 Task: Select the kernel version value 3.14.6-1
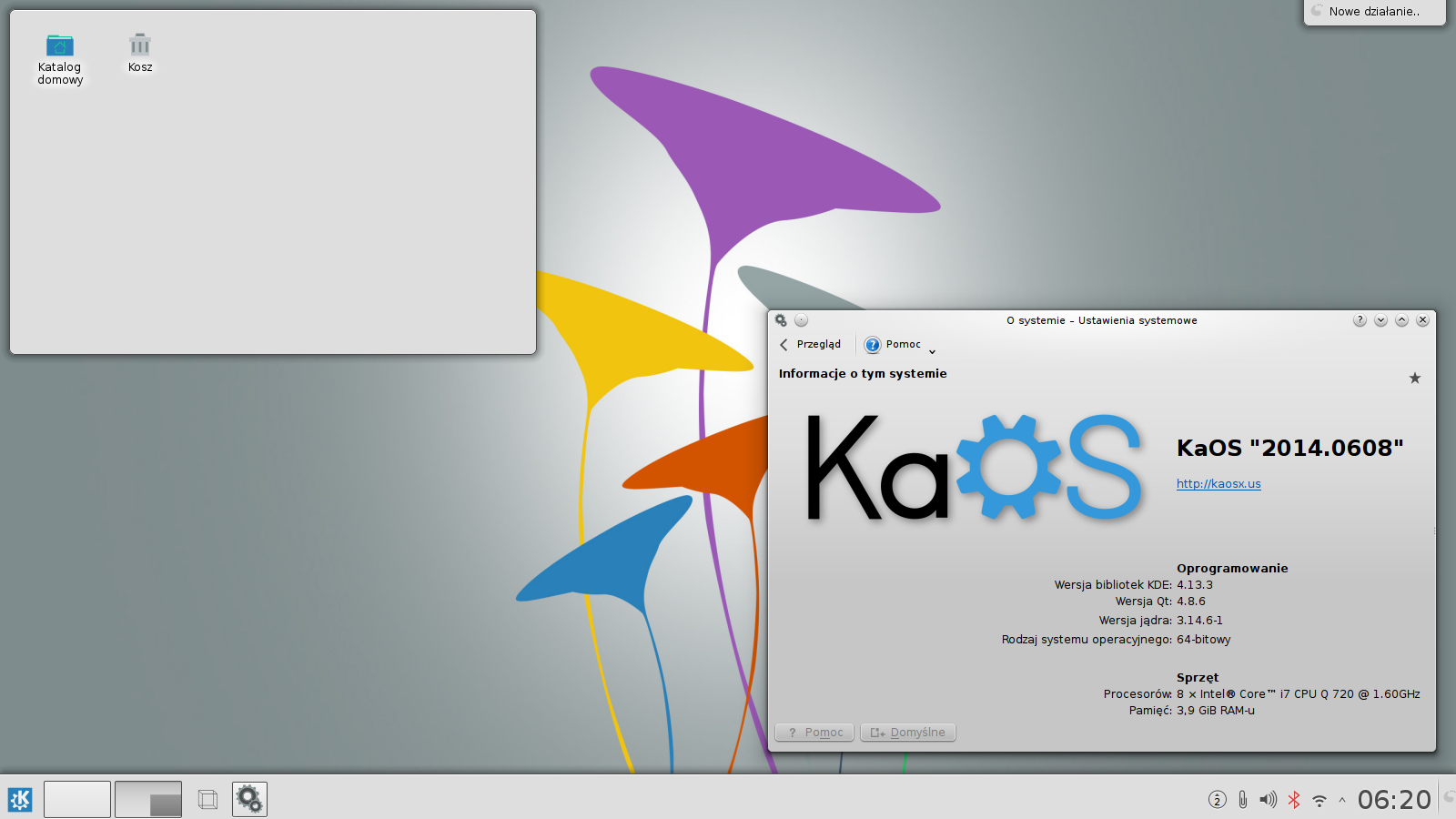1199,621
